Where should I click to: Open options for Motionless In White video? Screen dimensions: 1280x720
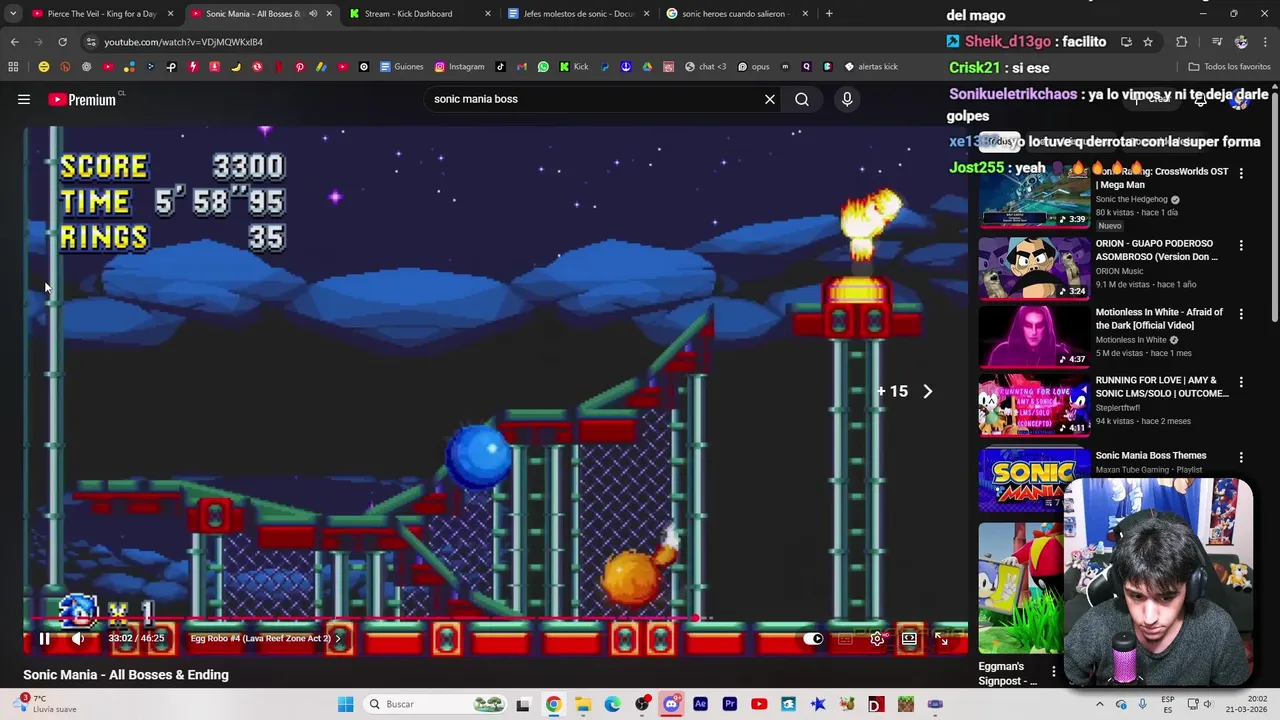(x=1241, y=314)
